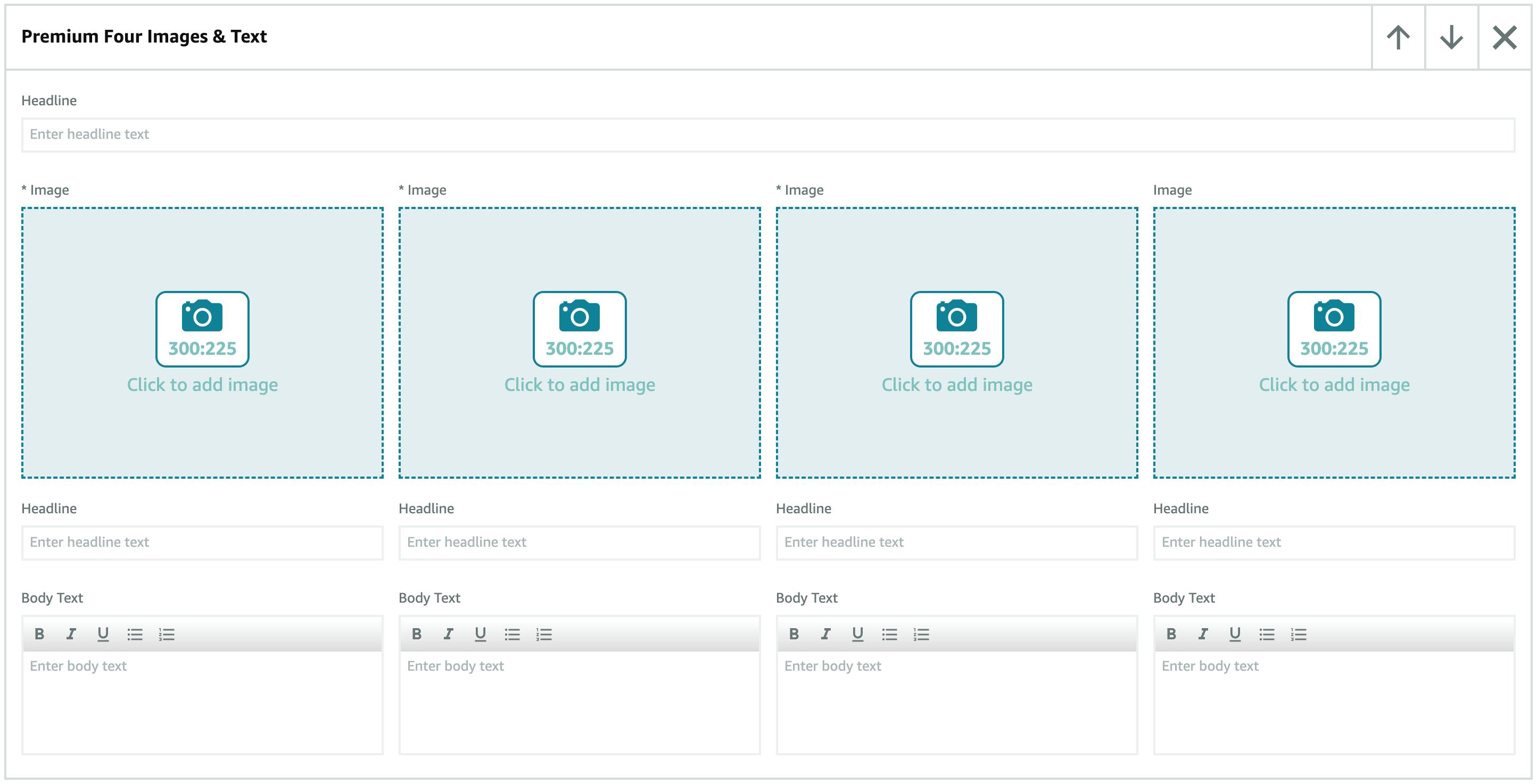Insert numbered list in first Body Text editor

167,634
